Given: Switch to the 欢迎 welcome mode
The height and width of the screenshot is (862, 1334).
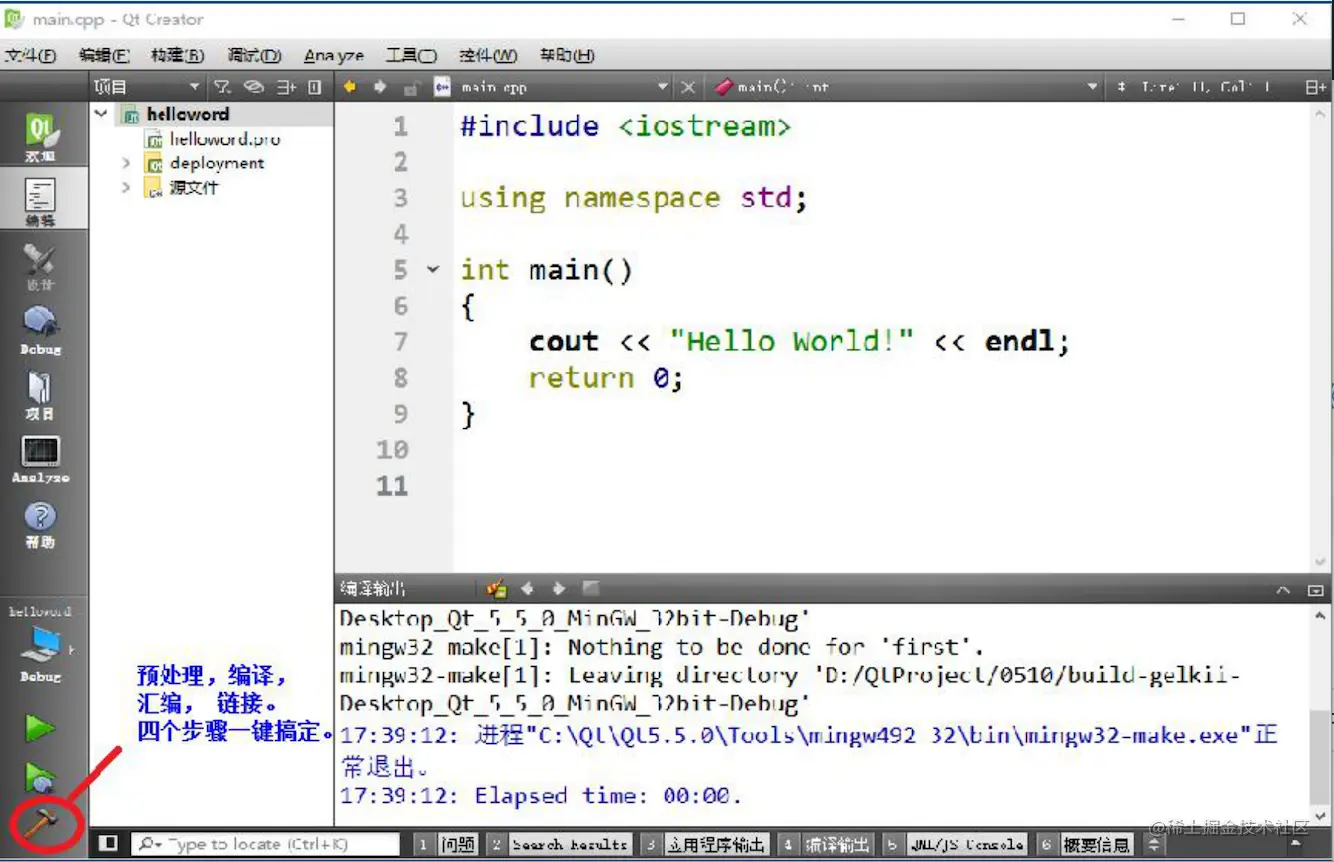Looking at the screenshot, I should tap(41, 137).
